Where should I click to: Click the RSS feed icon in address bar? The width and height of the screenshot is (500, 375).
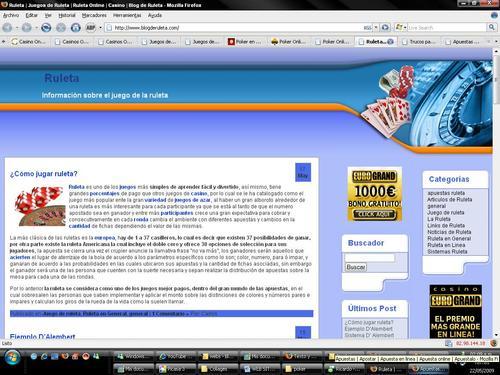tap(368, 28)
